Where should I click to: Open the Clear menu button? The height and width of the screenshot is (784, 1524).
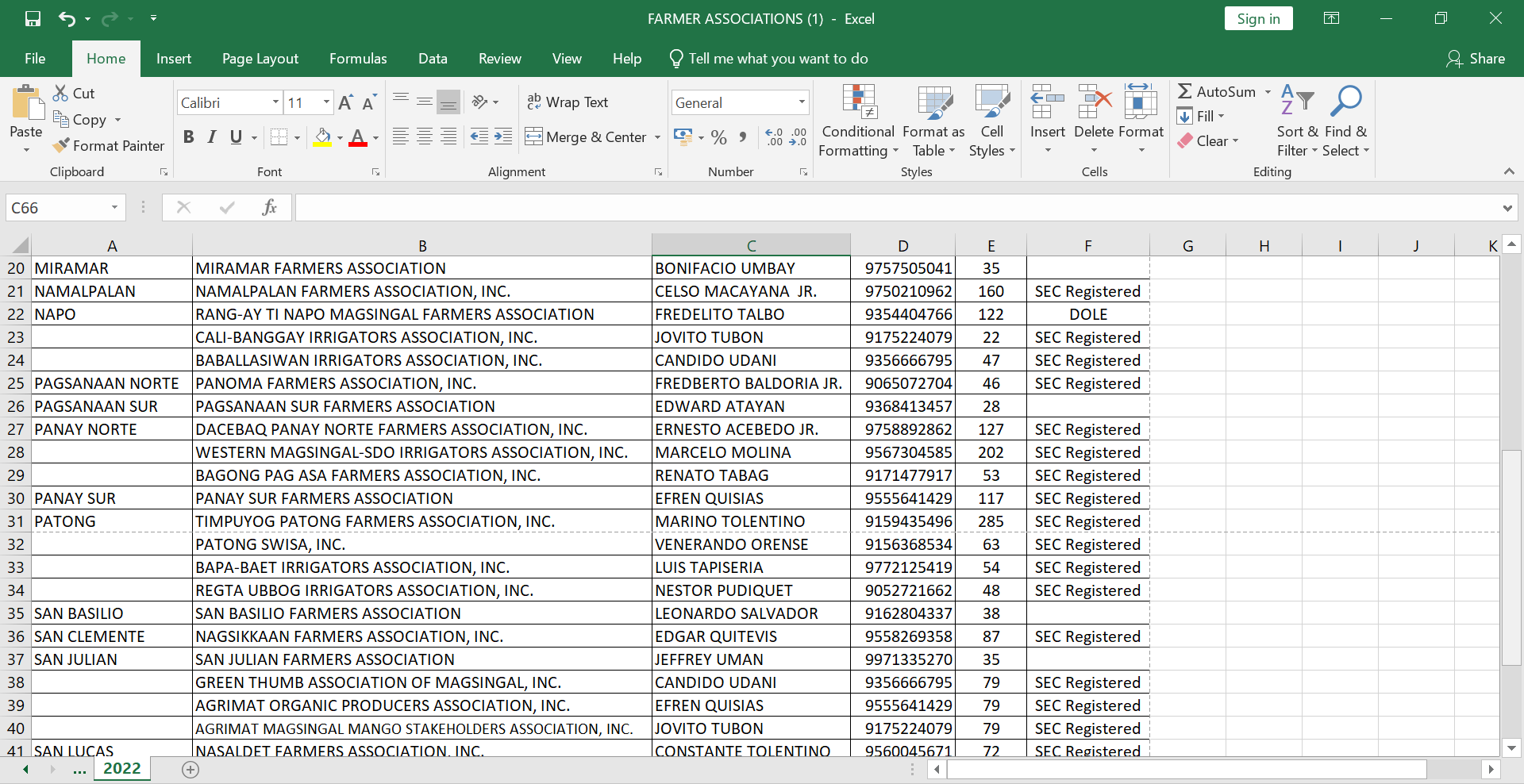click(1208, 140)
